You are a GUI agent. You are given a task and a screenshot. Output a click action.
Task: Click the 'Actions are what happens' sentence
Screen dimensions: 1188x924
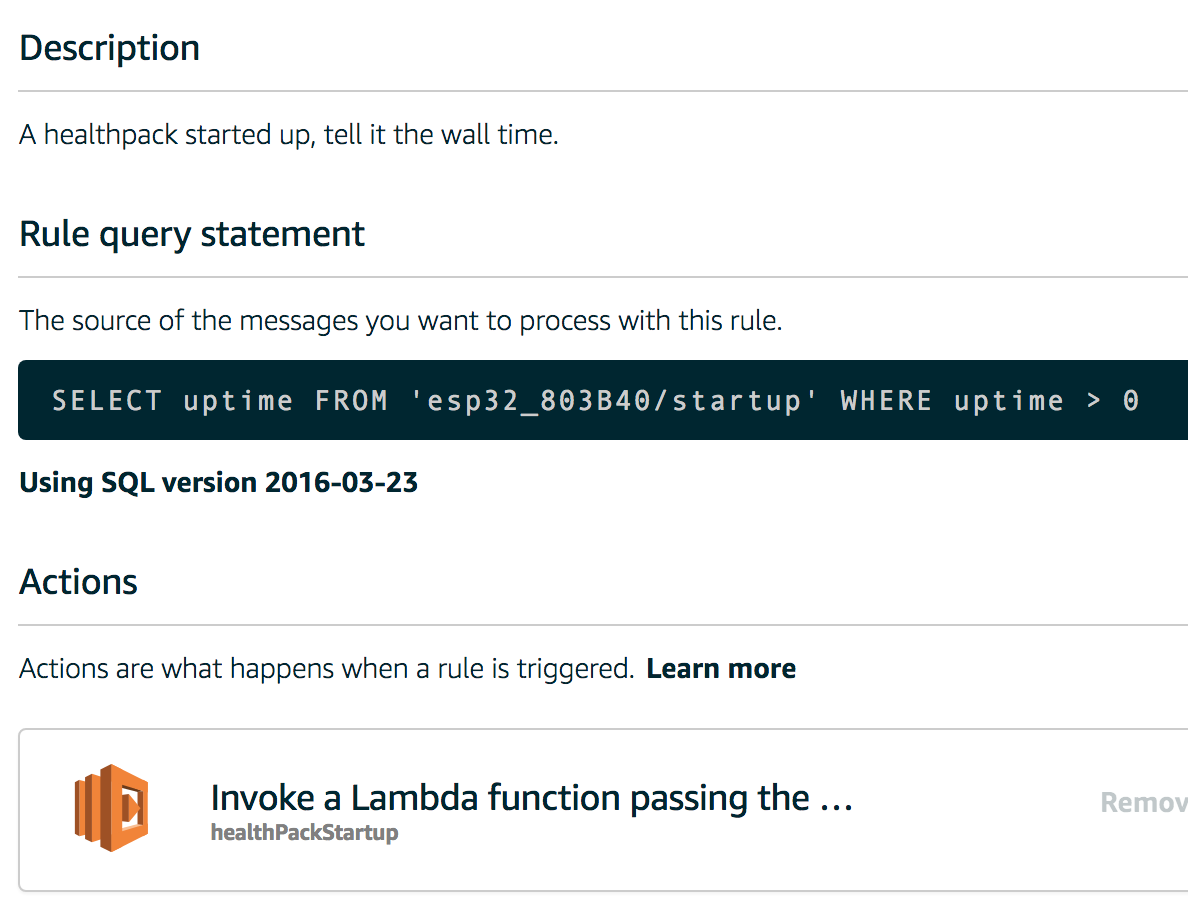[x=327, y=669]
